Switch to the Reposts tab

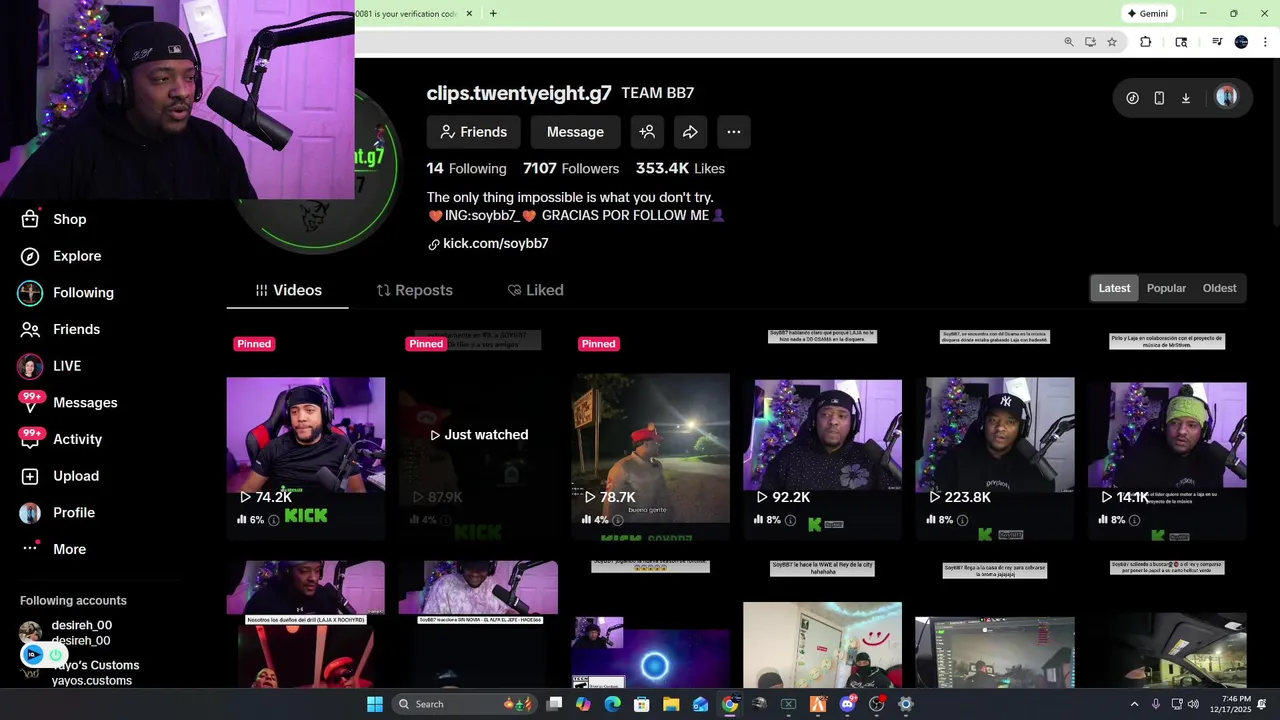(x=414, y=290)
